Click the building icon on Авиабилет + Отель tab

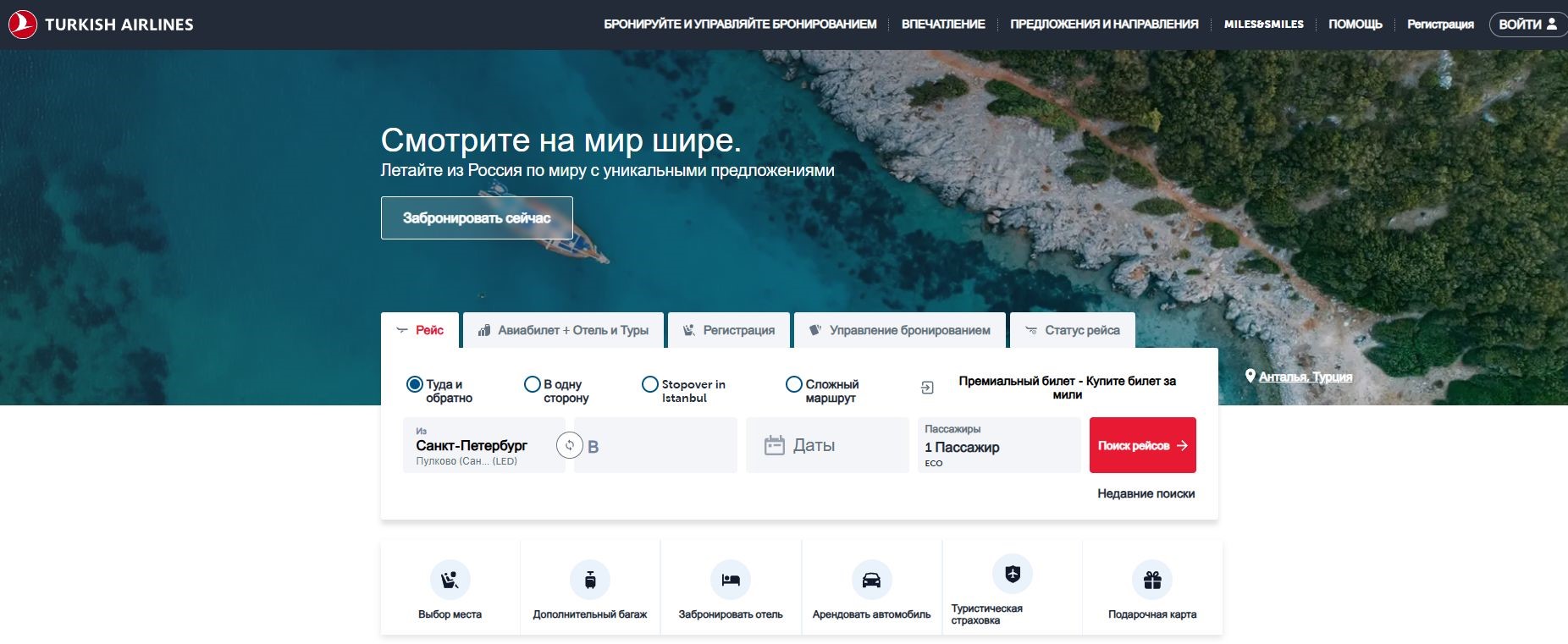[484, 330]
